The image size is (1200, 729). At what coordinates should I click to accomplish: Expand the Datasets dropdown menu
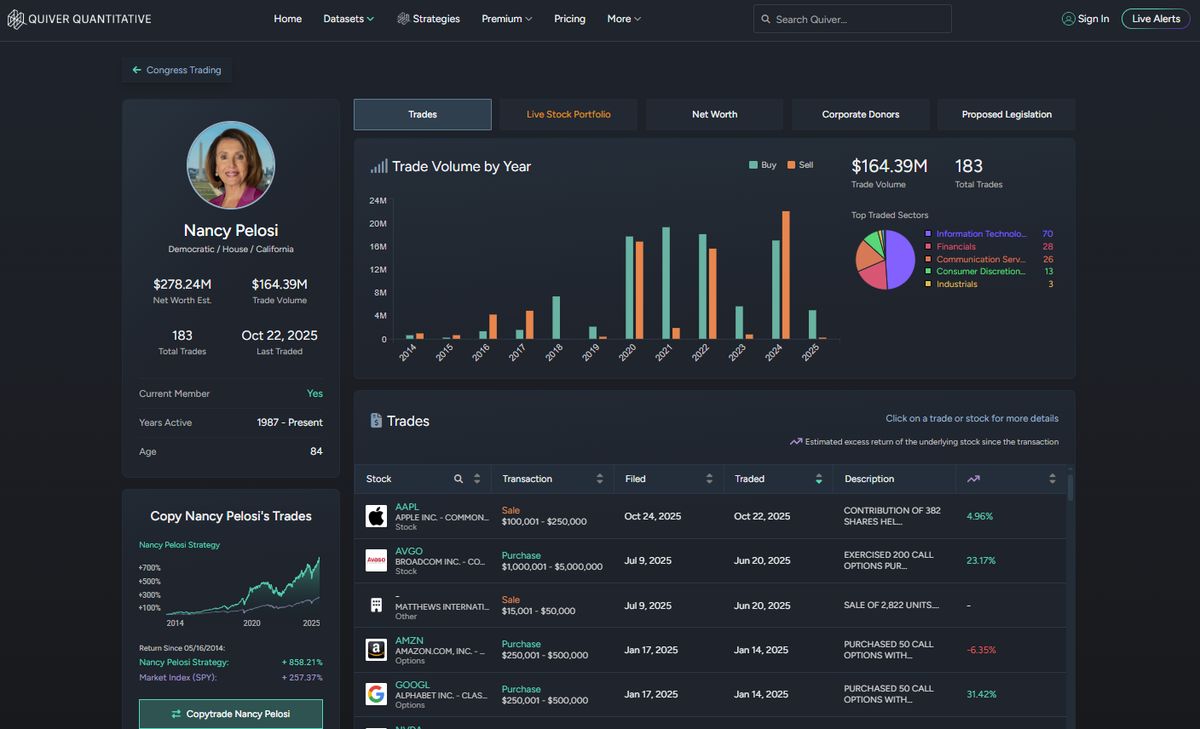pyautogui.click(x=348, y=19)
